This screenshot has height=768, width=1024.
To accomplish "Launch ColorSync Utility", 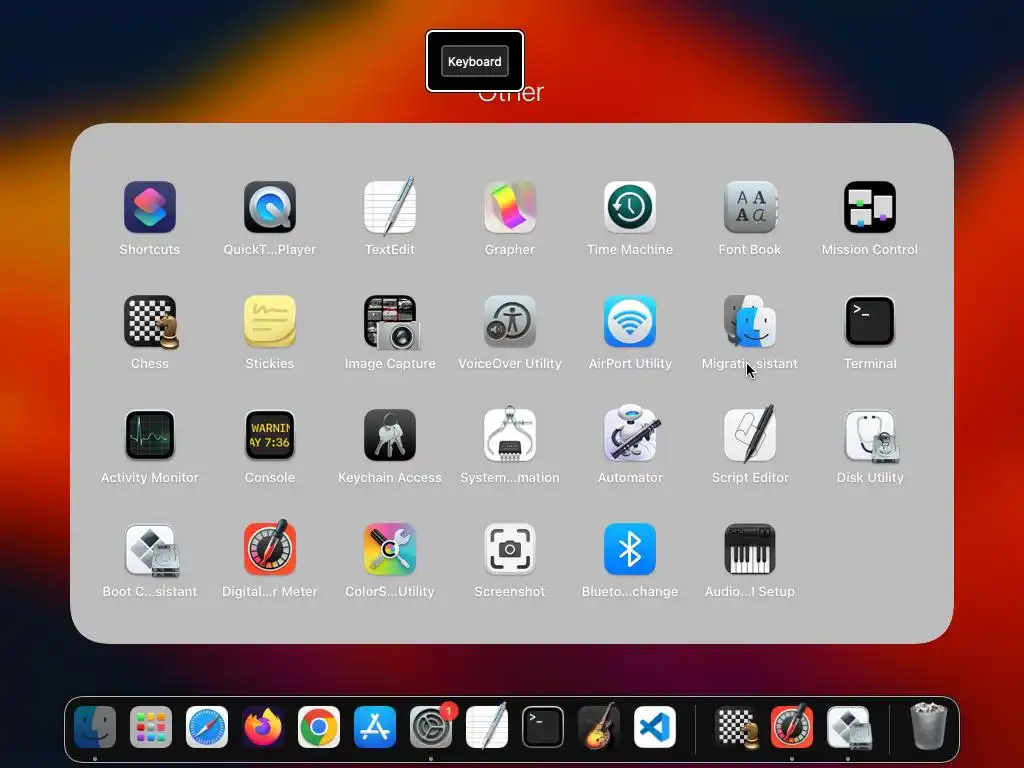I will click(x=390, y=550).
